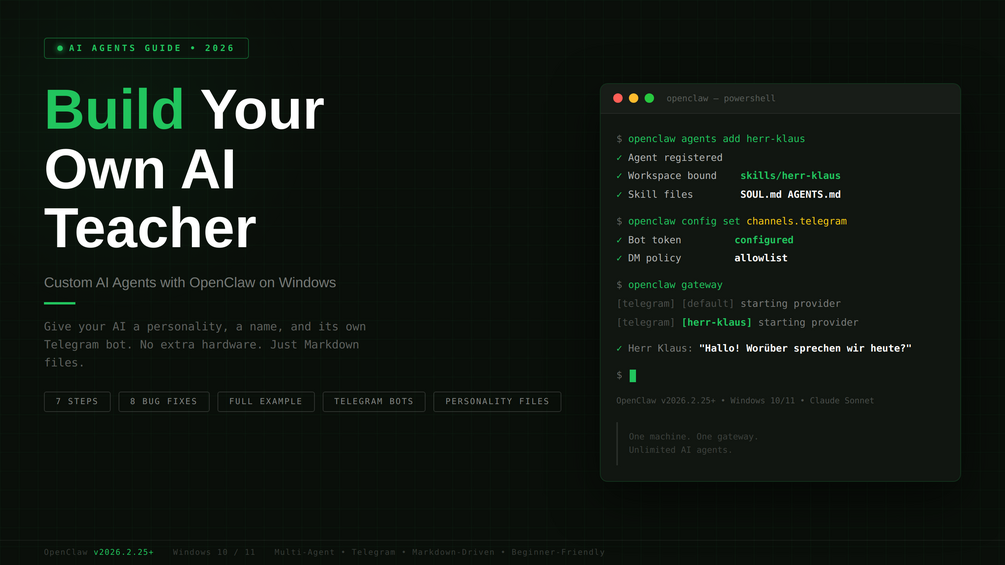Open the FULL EXAMPLE tag
This screenshot has width=1005, height=565.
coord(266,402)
